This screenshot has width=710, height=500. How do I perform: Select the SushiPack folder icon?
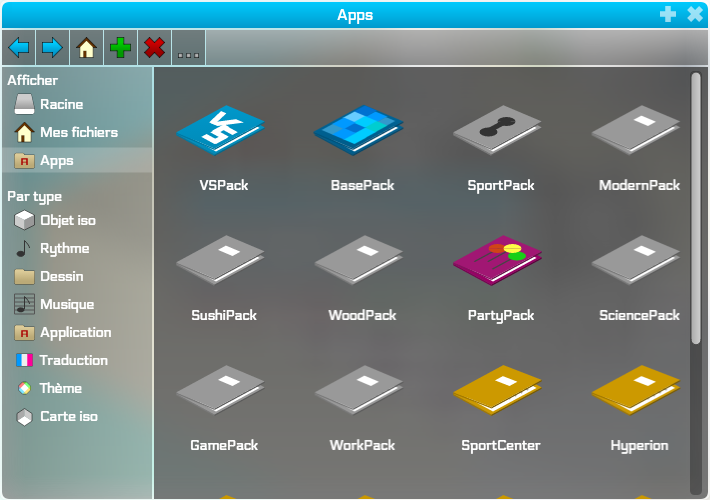point(221,260)
